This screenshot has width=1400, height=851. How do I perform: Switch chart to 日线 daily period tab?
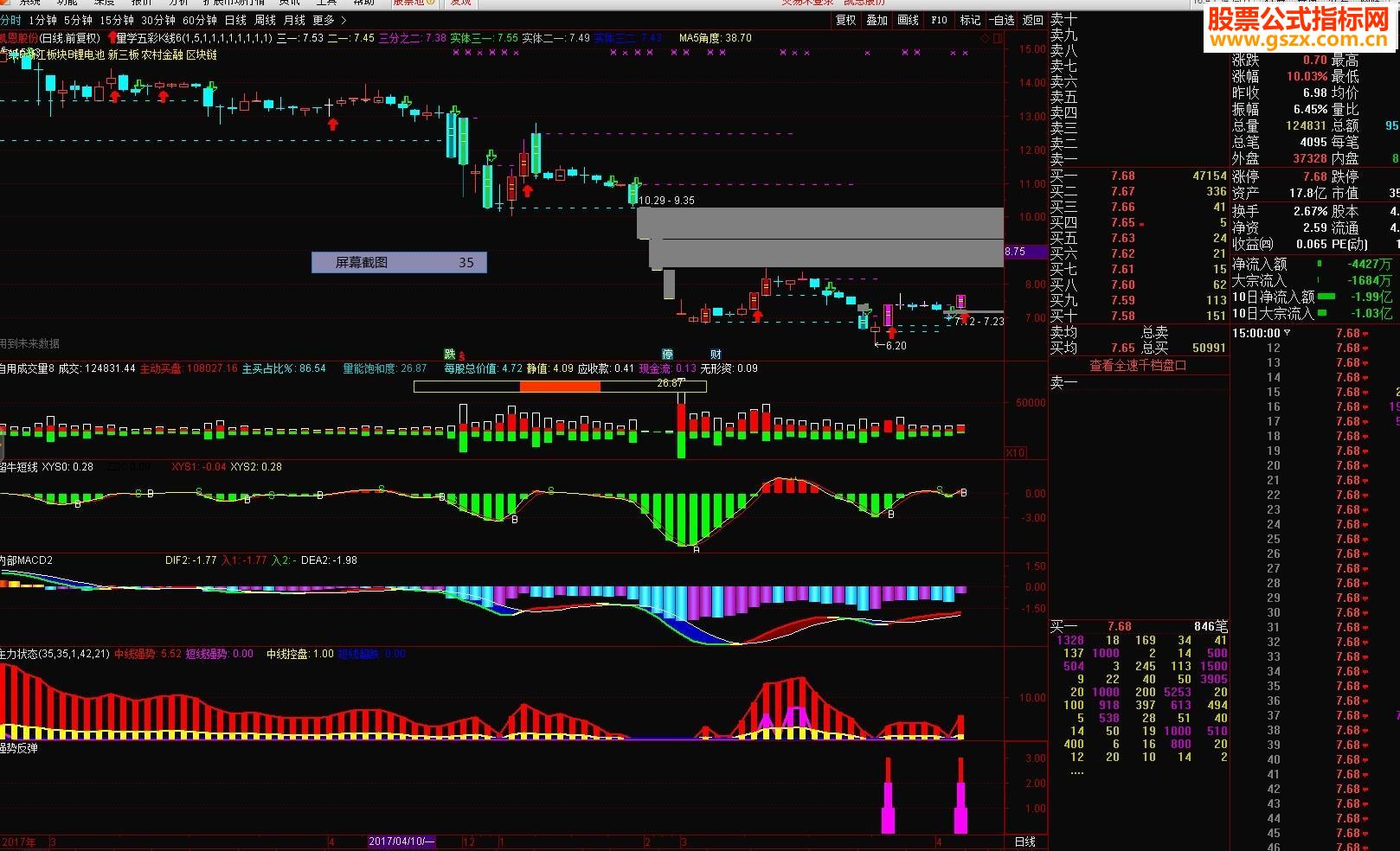pos(235,20)
